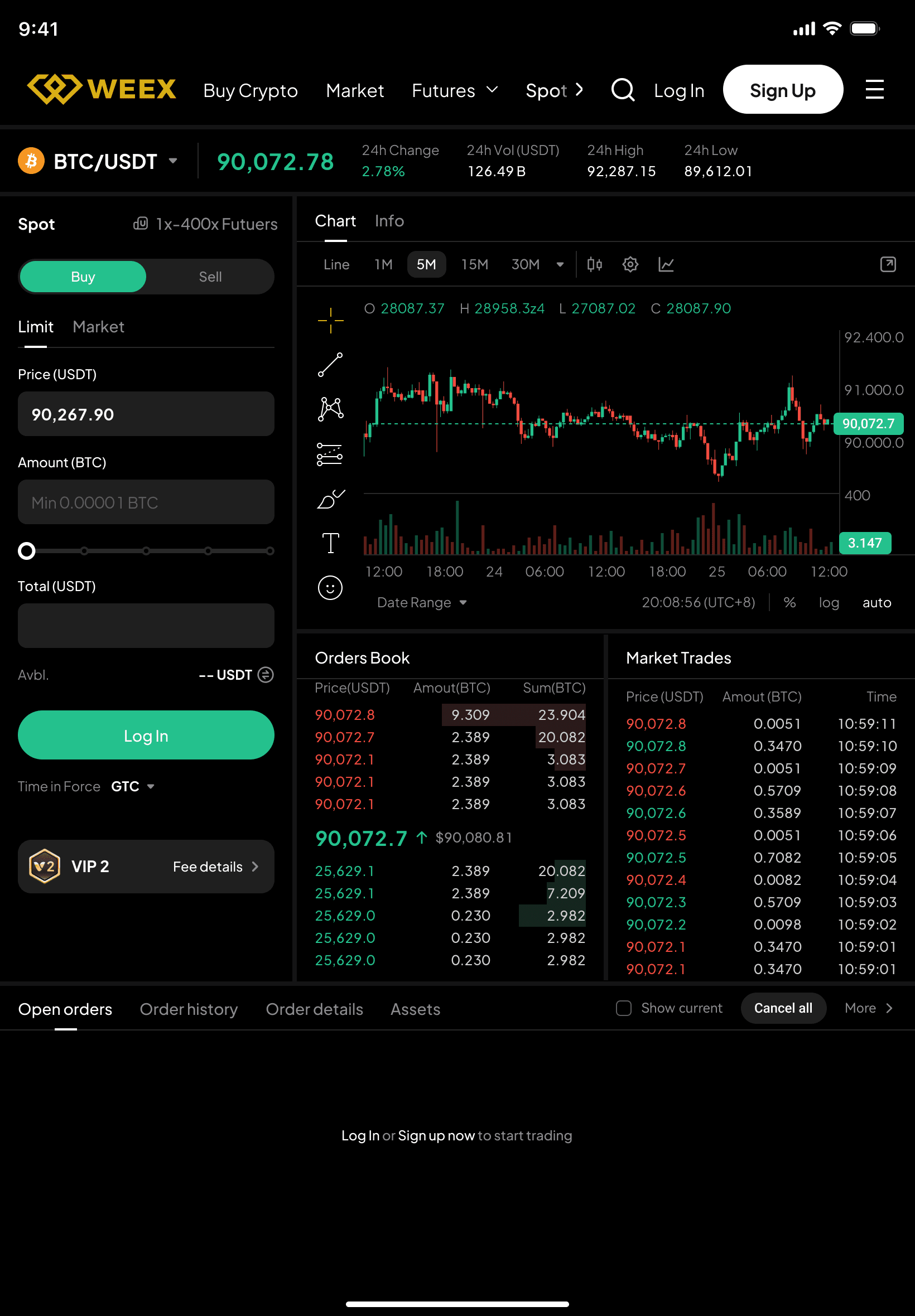This screenshot has width=915, height=1316.
Task: Switch to the Info tab
Action: (x=389, y=221)
